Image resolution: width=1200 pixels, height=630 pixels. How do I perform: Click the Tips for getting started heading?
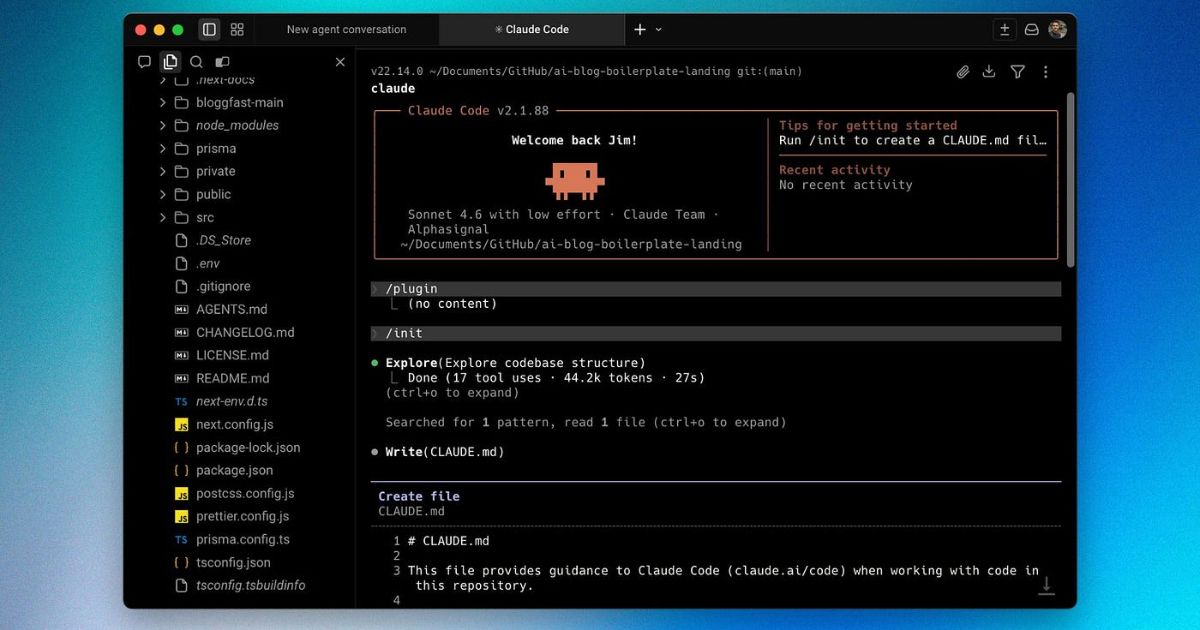click(x=868, y=126)
